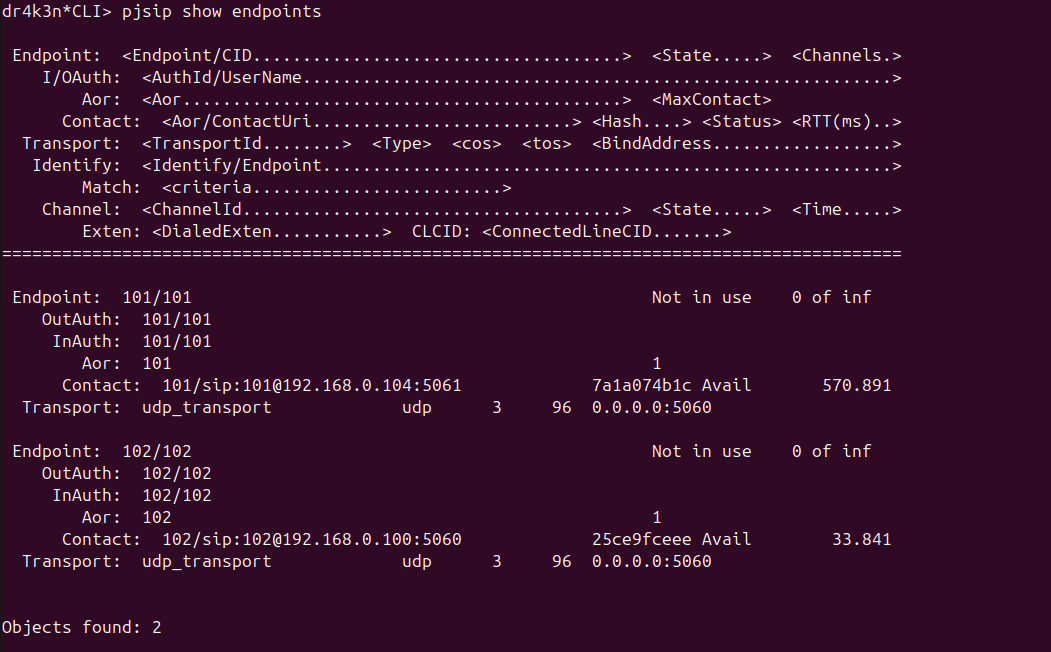Click '0 of inf' channels for endpoint 102
Screen dimensions: 1051x652
click(831, 452)
